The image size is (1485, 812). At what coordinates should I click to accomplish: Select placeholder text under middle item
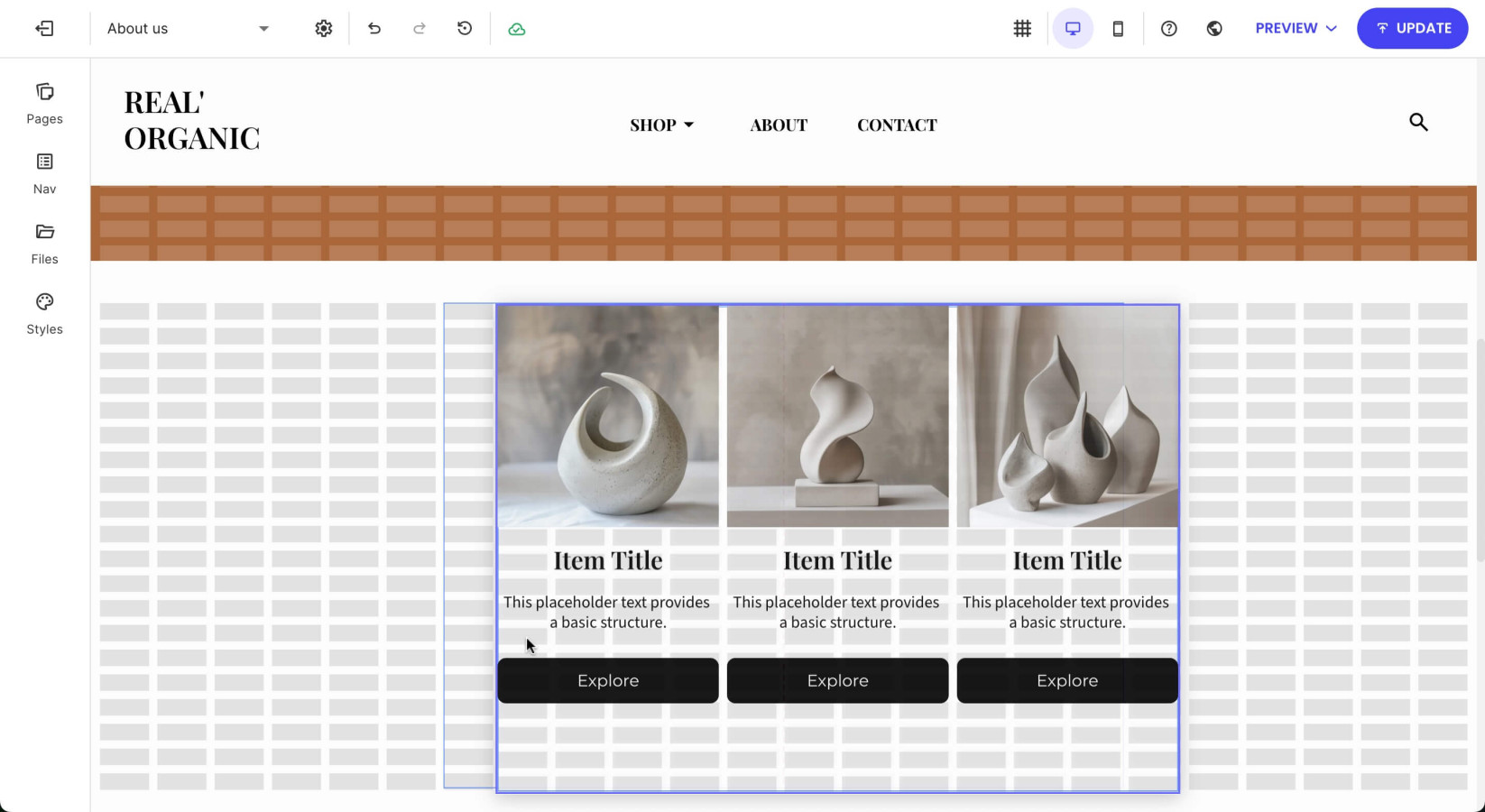pos(836,612)
